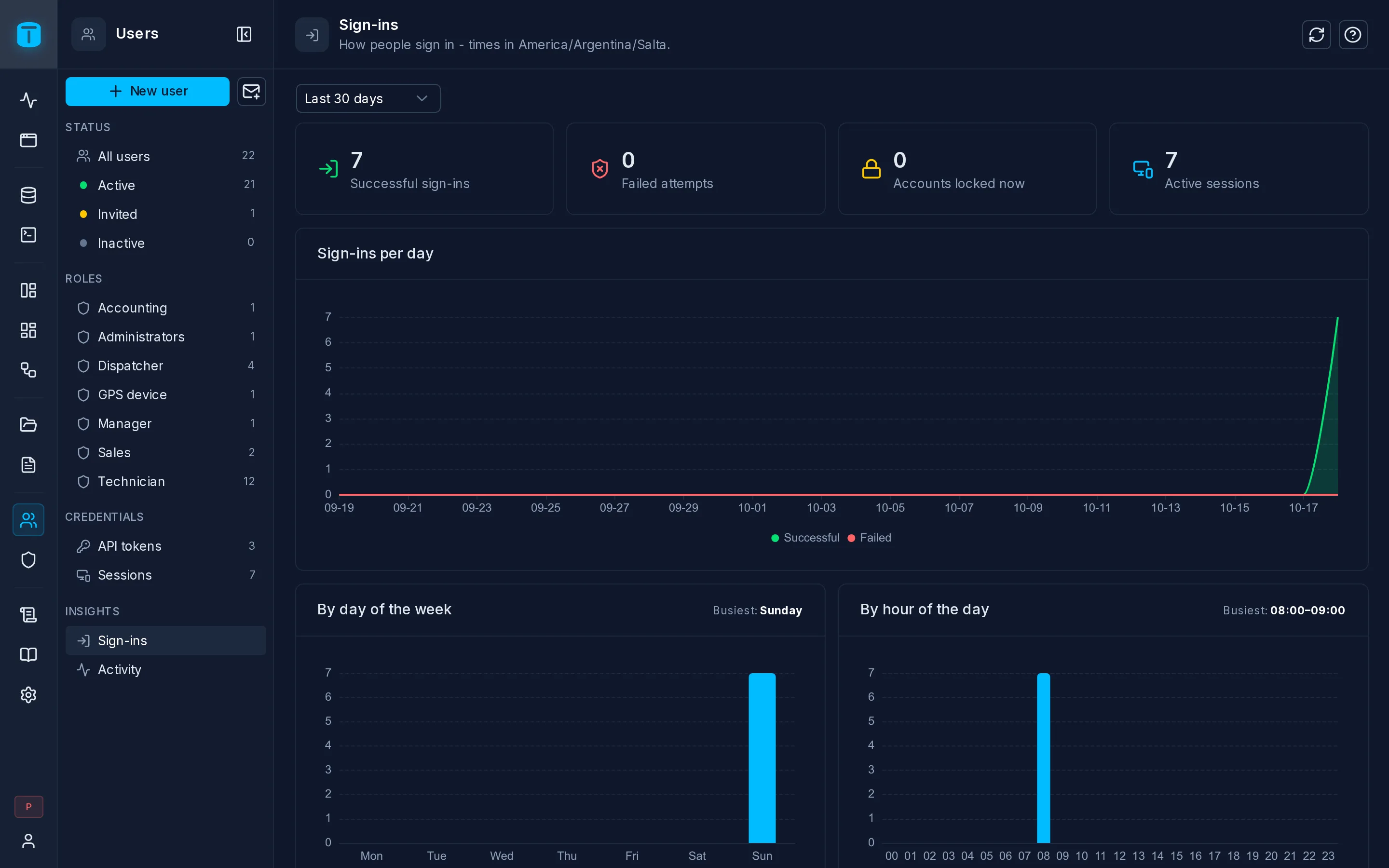Filter by Inactive status

[166, 243]
